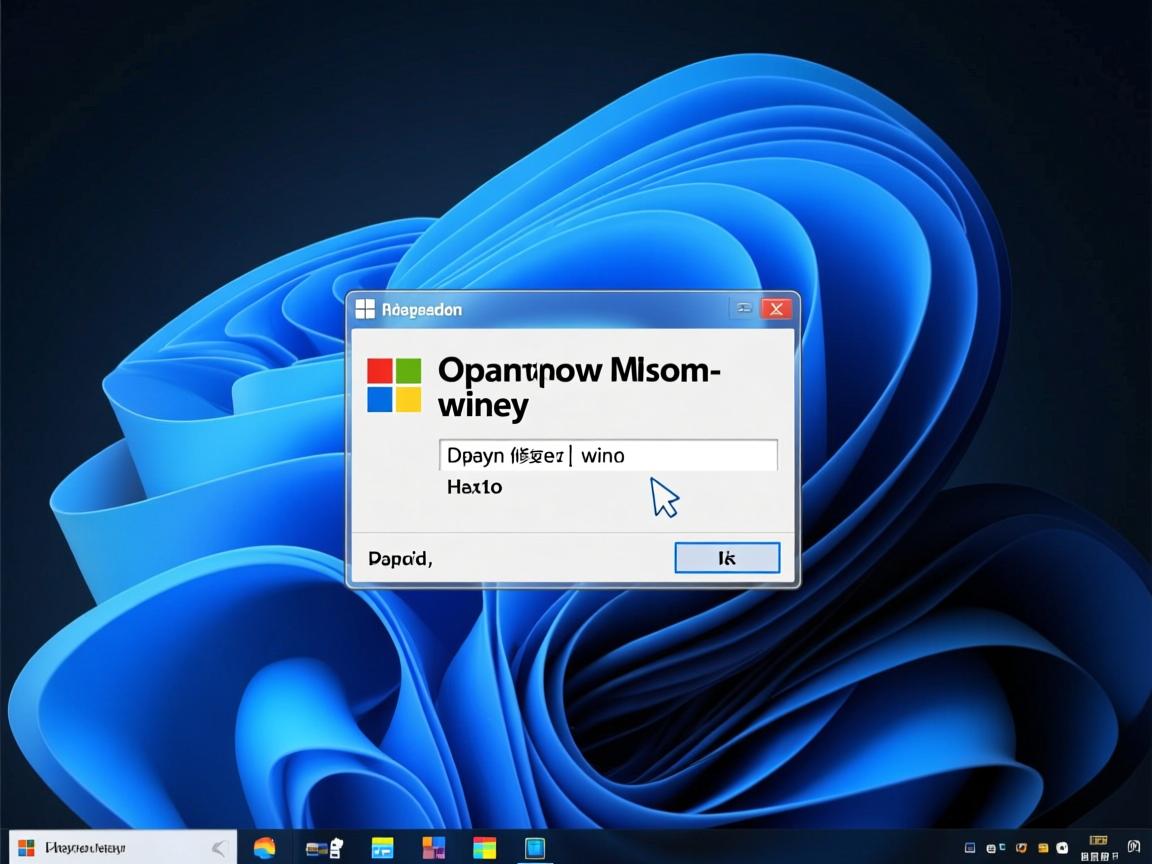Minimize the dialog window
The image size is (1152, 864).
coord(744,308)
